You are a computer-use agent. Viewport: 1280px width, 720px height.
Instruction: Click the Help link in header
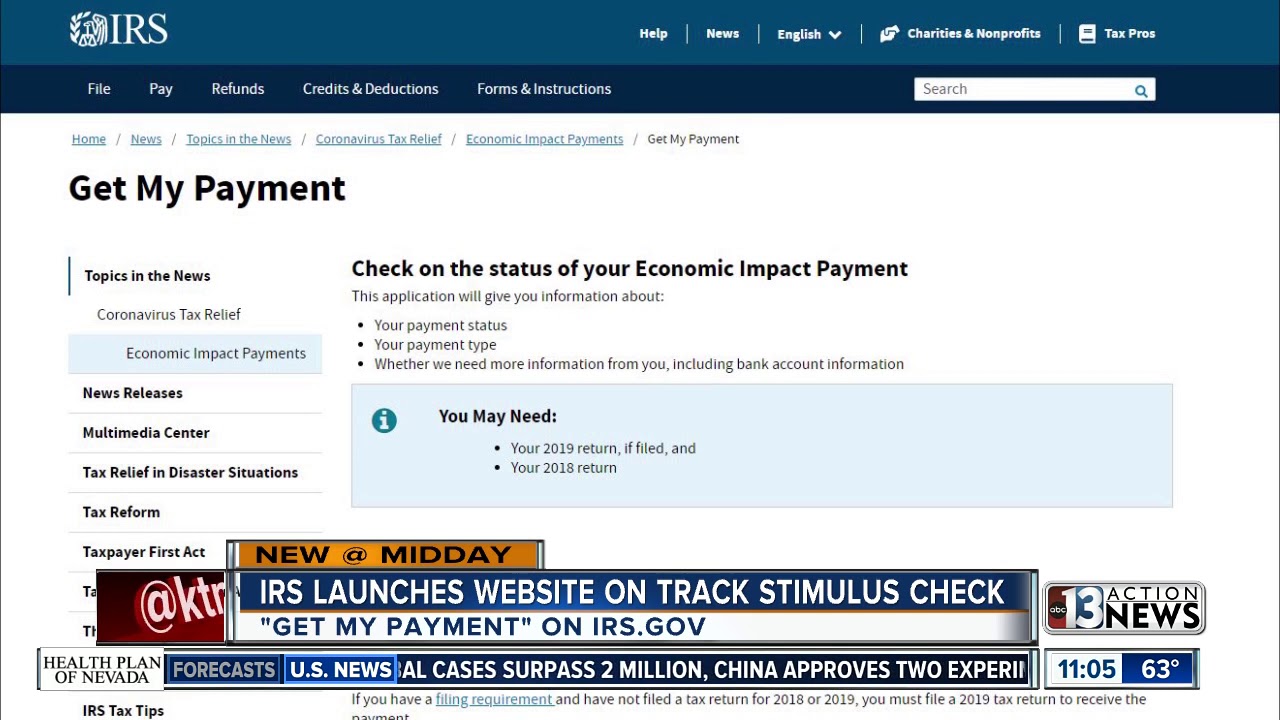point(653,33)
